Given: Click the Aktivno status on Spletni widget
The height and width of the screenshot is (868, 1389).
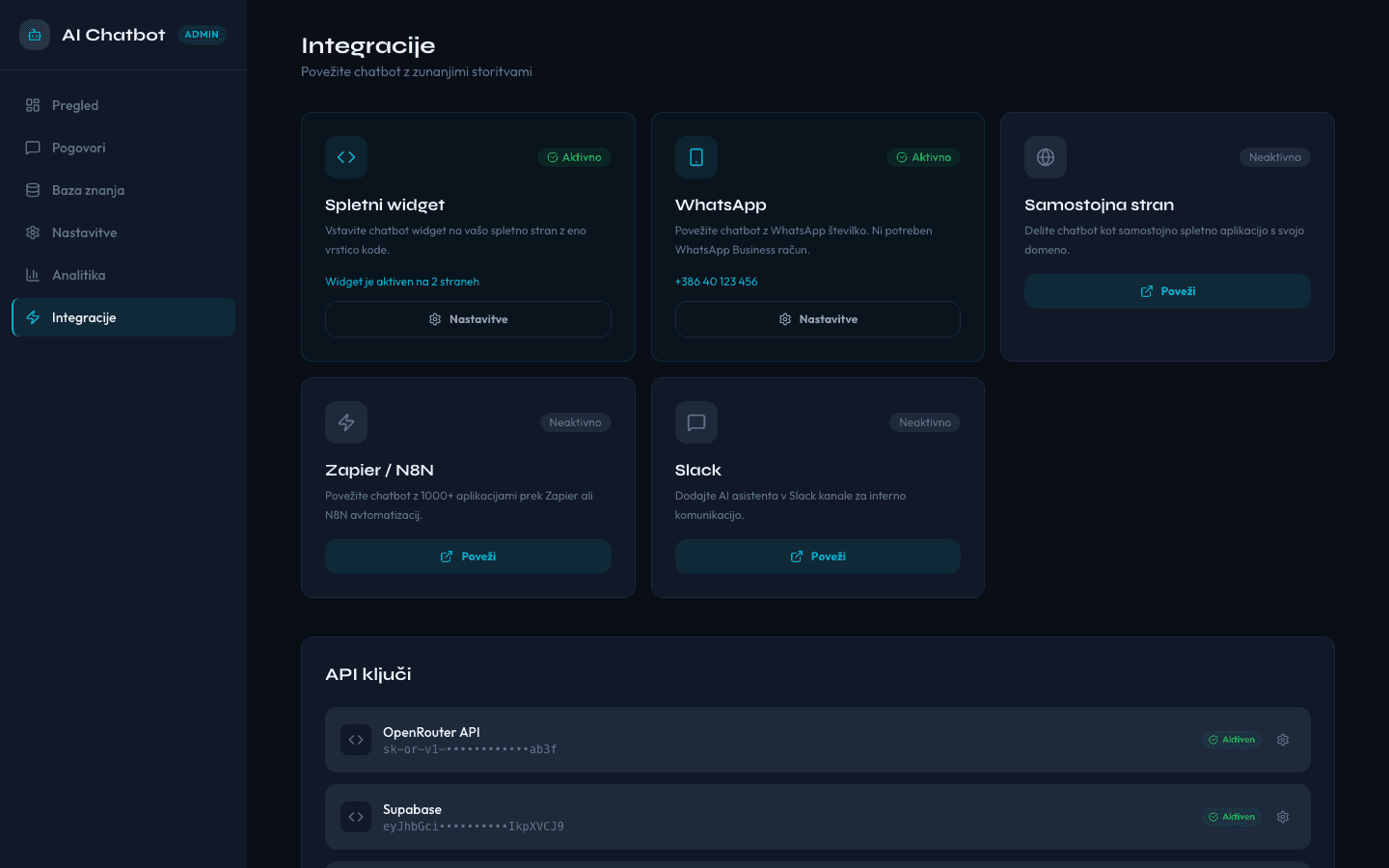Looking at the screenshot, I should pyautogui.click(x=575, y=157).
